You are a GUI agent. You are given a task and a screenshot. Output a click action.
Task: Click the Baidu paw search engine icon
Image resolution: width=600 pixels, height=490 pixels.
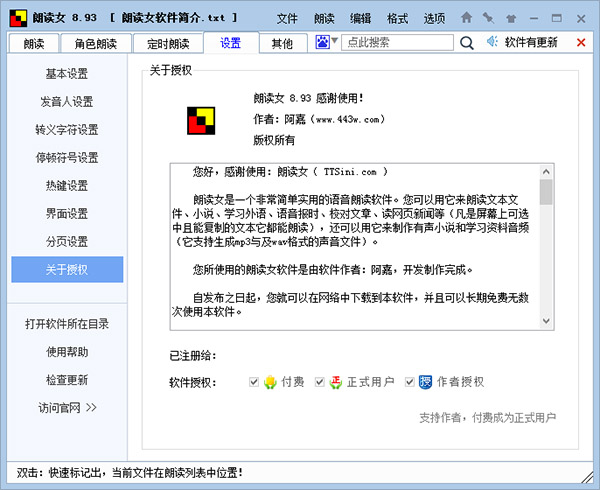(322, 42)
